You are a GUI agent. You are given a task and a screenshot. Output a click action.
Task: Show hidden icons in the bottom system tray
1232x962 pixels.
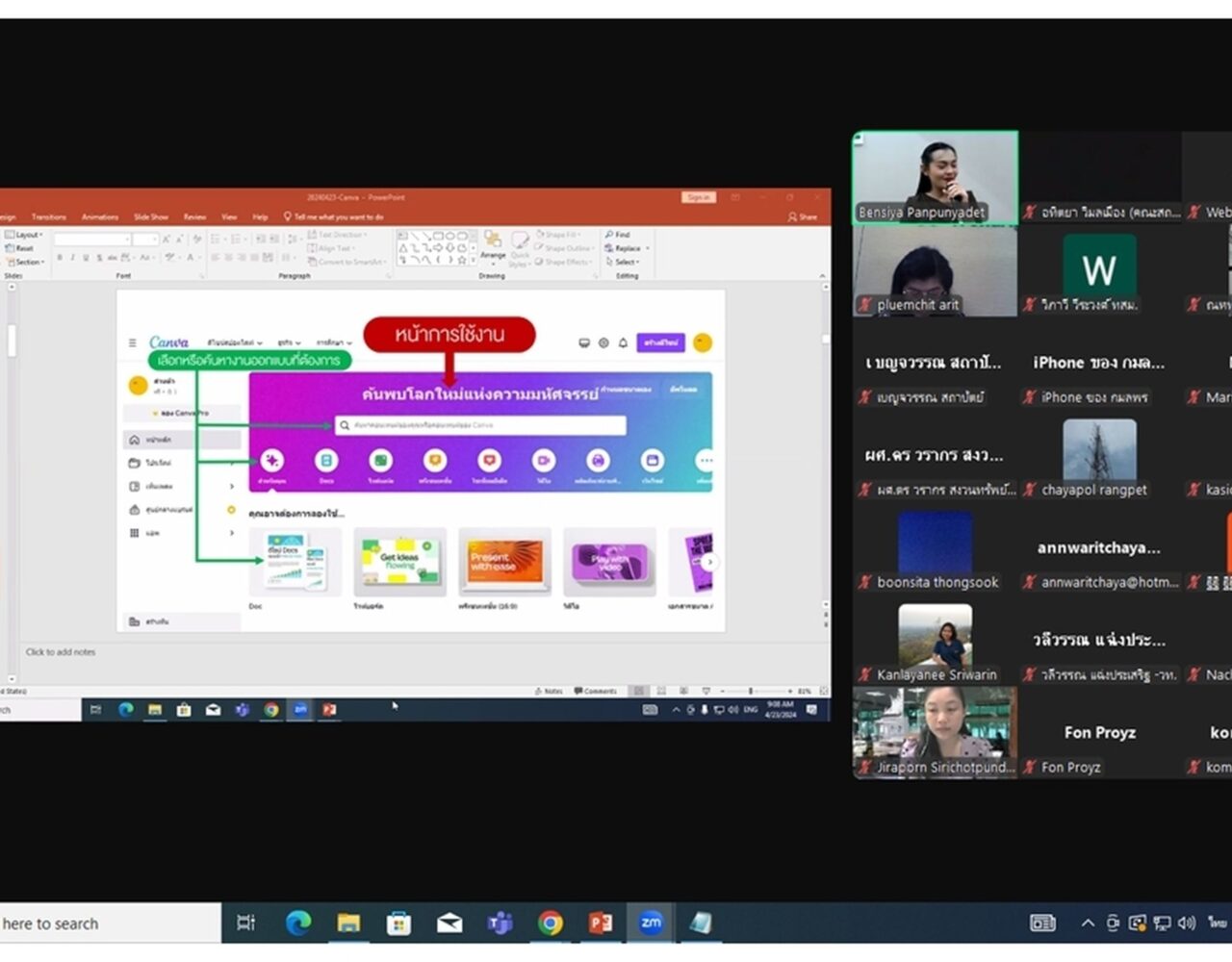1088,924
